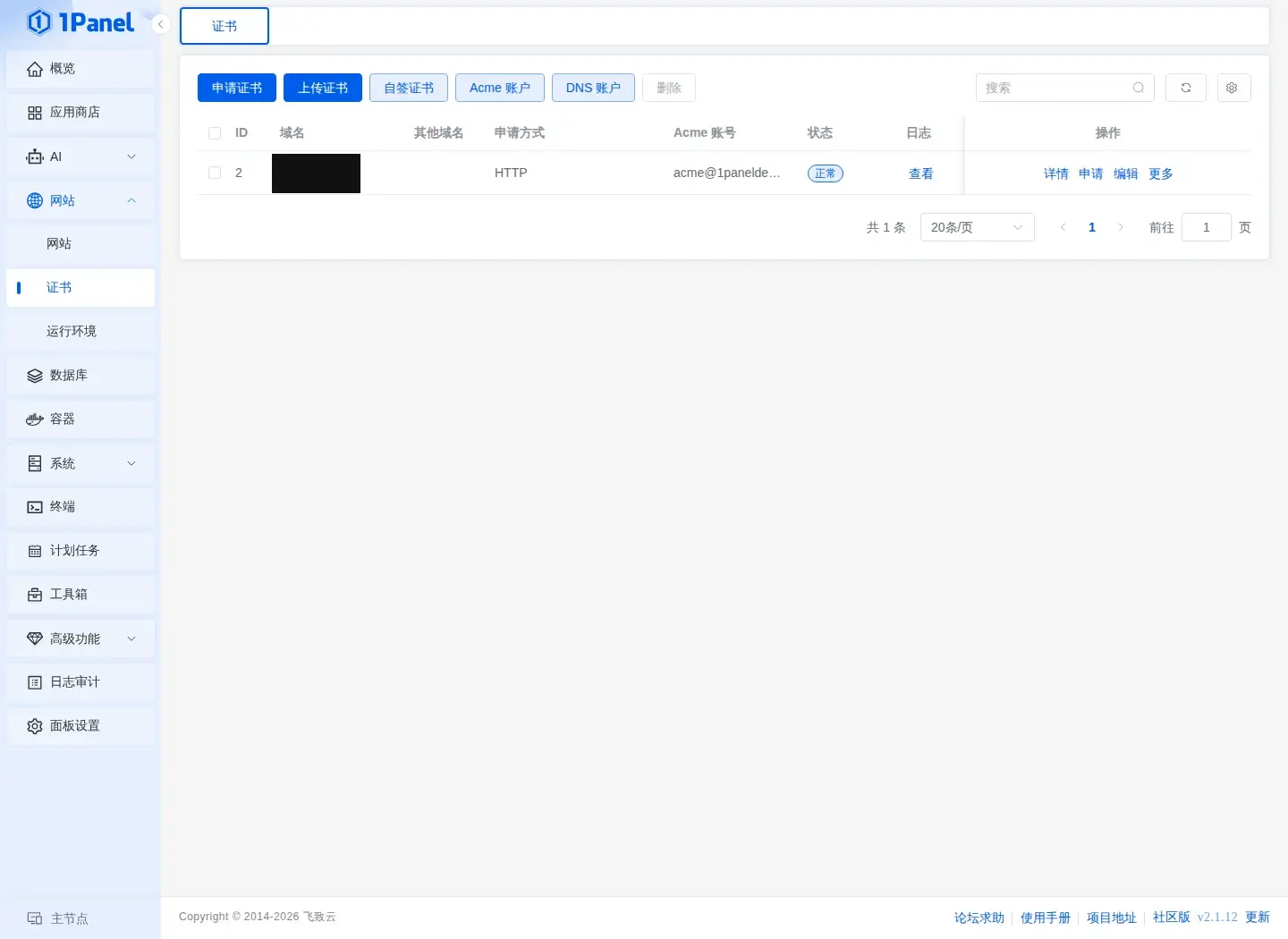Click the 上传证书 button

[x=323, y=88]
